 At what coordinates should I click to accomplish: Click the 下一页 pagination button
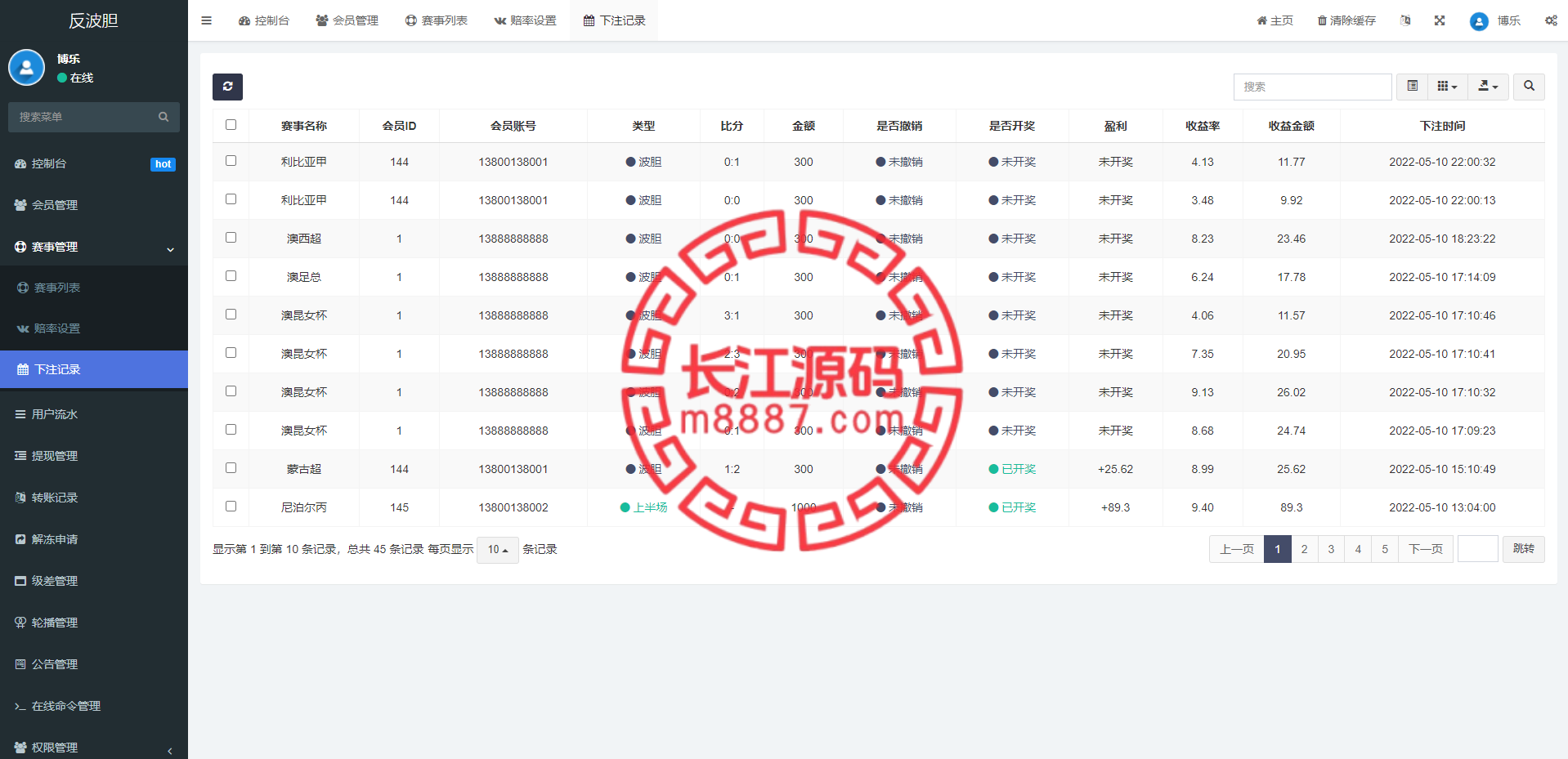click(x=1426, y=549)
